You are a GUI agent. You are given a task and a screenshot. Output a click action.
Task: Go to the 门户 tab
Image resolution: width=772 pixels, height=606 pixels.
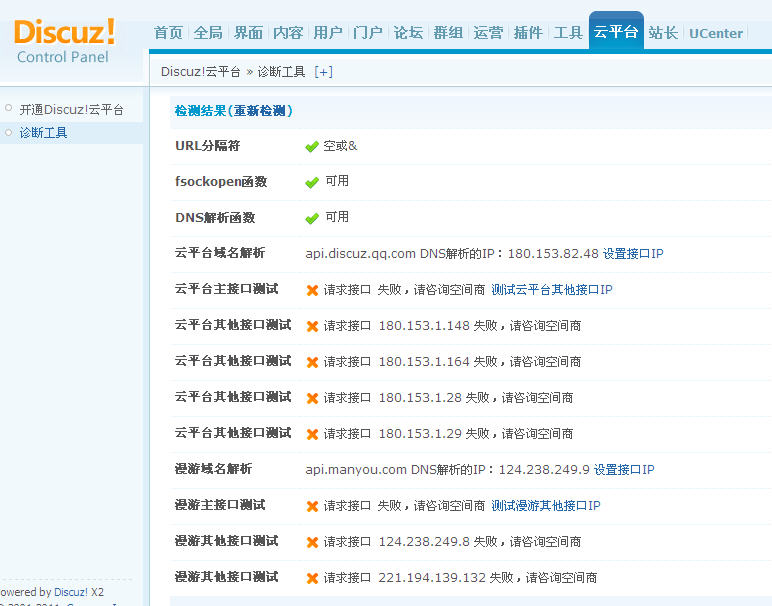pos(368,32)
